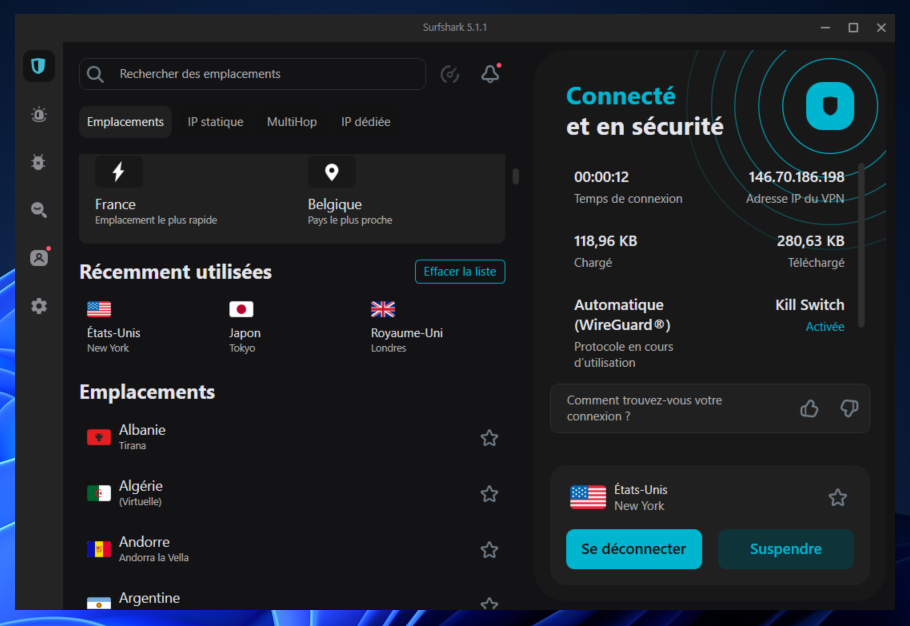The width and height of the screenshot is (910, 626).
Task: Open notifications bell icon
Action: [x=490, y=74]
